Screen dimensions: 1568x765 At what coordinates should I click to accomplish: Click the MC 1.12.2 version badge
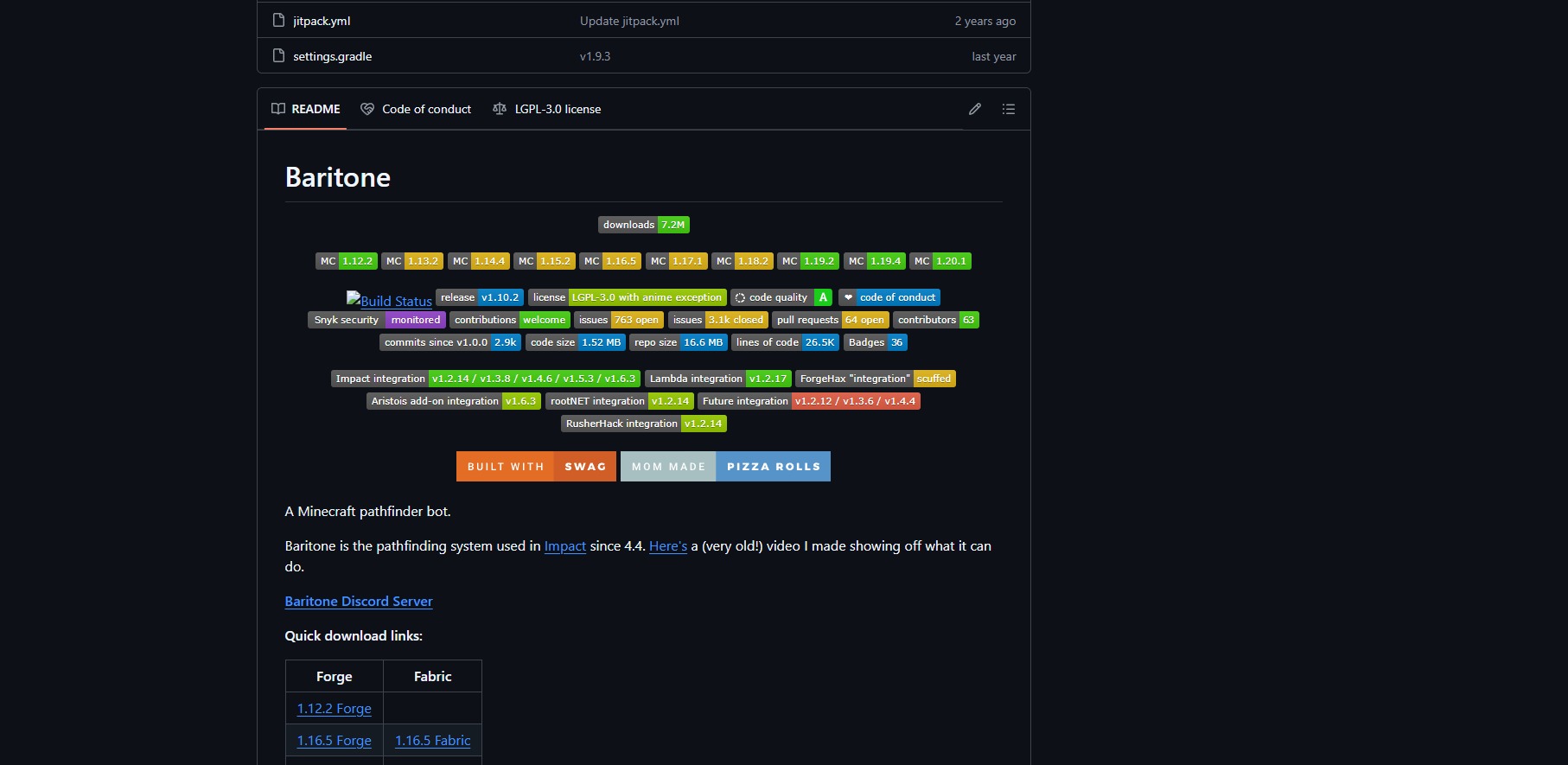346,261
